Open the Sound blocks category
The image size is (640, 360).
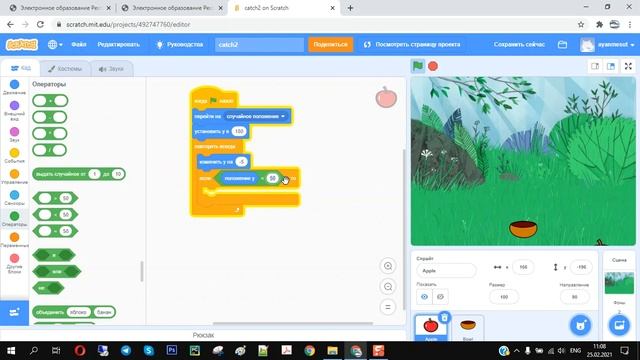14,134
